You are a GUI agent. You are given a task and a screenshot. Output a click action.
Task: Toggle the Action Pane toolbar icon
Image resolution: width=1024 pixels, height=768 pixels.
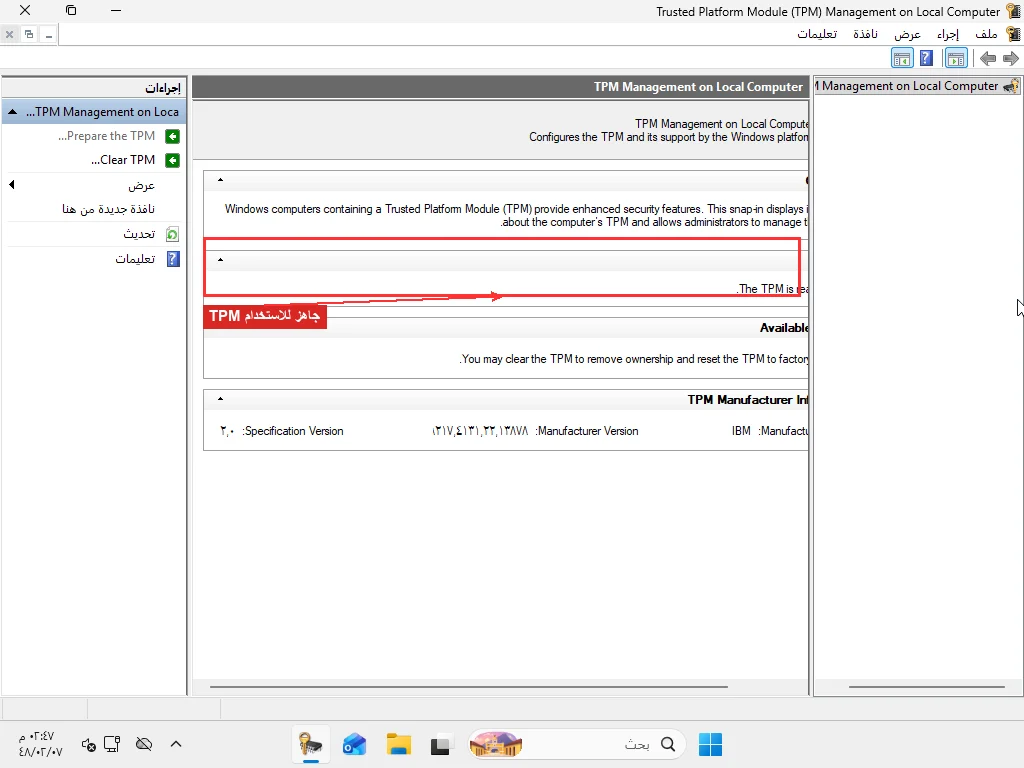902,59
